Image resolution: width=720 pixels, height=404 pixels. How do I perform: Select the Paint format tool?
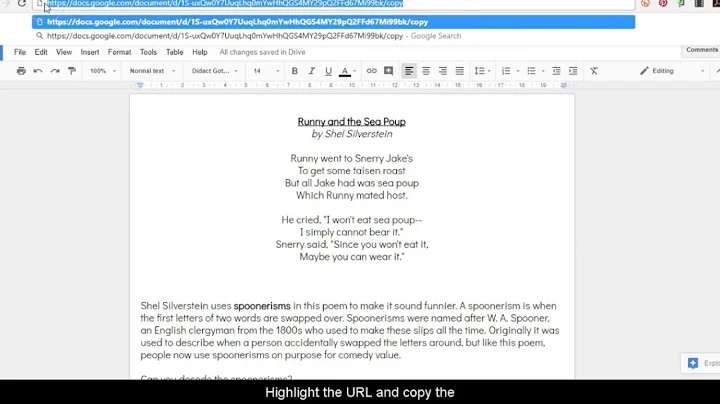[72, 71]
